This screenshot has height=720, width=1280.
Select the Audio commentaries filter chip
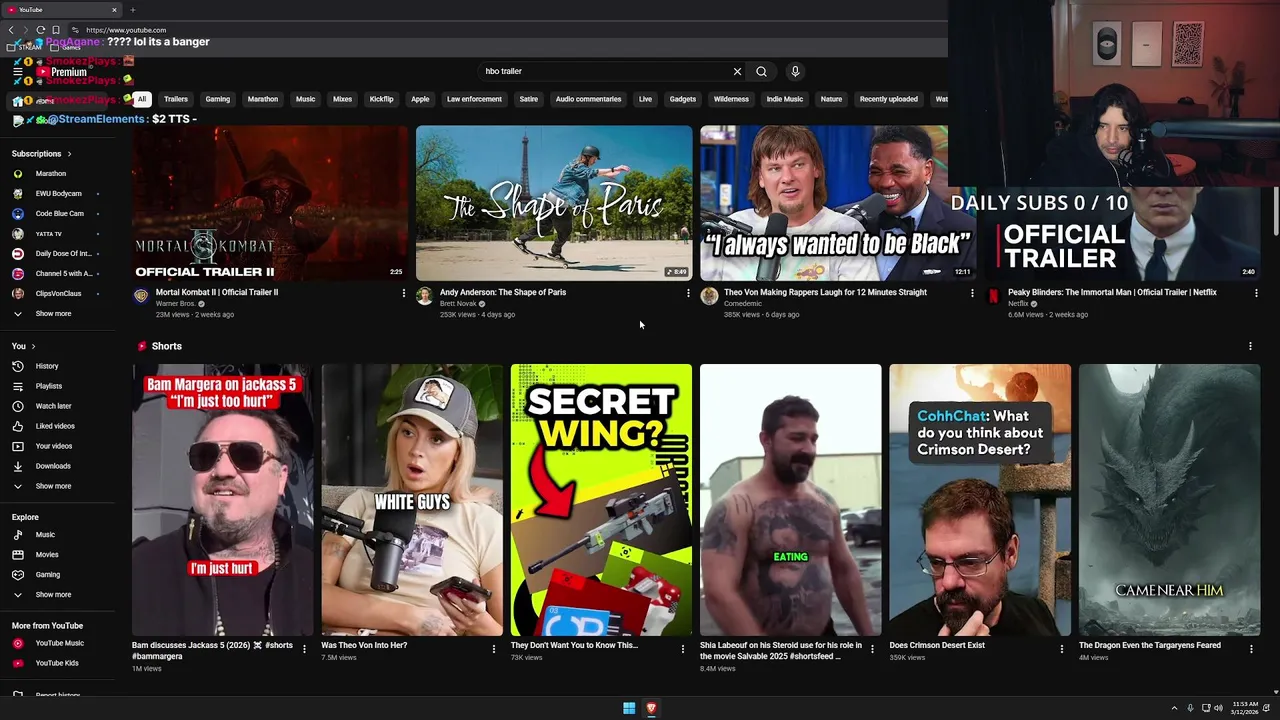588,99
